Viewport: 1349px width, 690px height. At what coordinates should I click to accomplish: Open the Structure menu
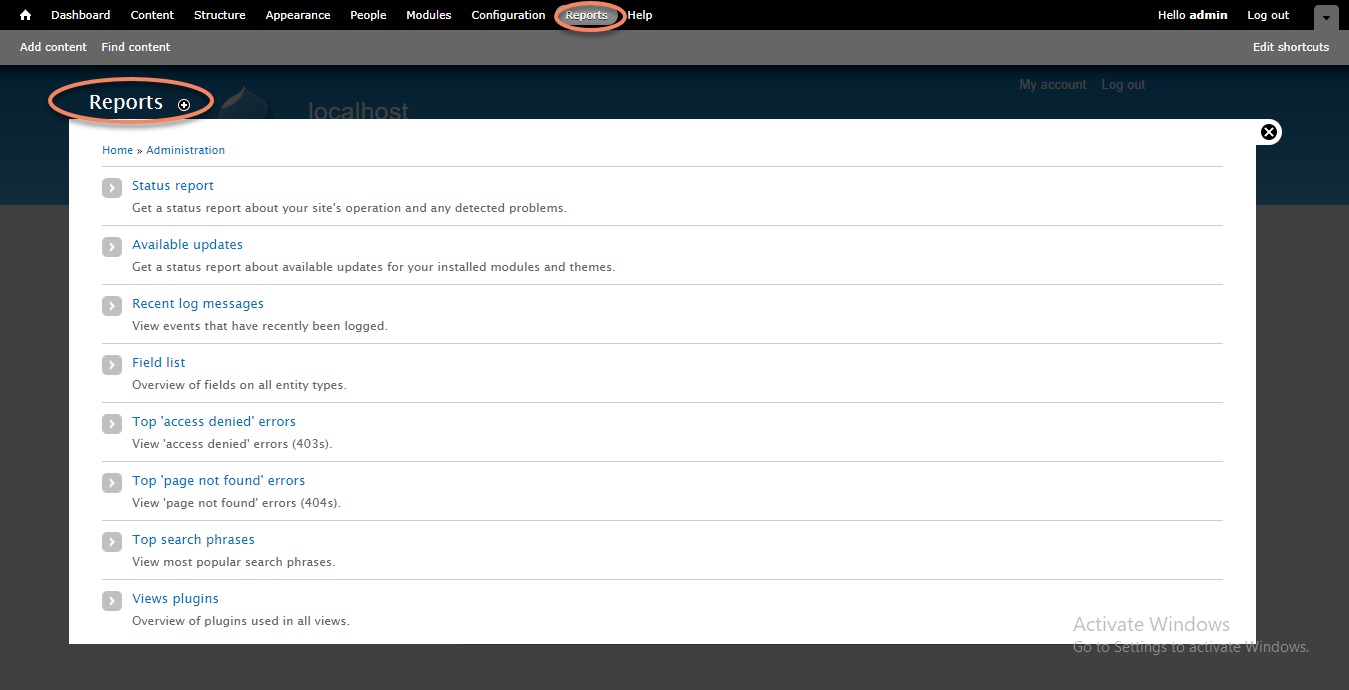click(220, 15)
